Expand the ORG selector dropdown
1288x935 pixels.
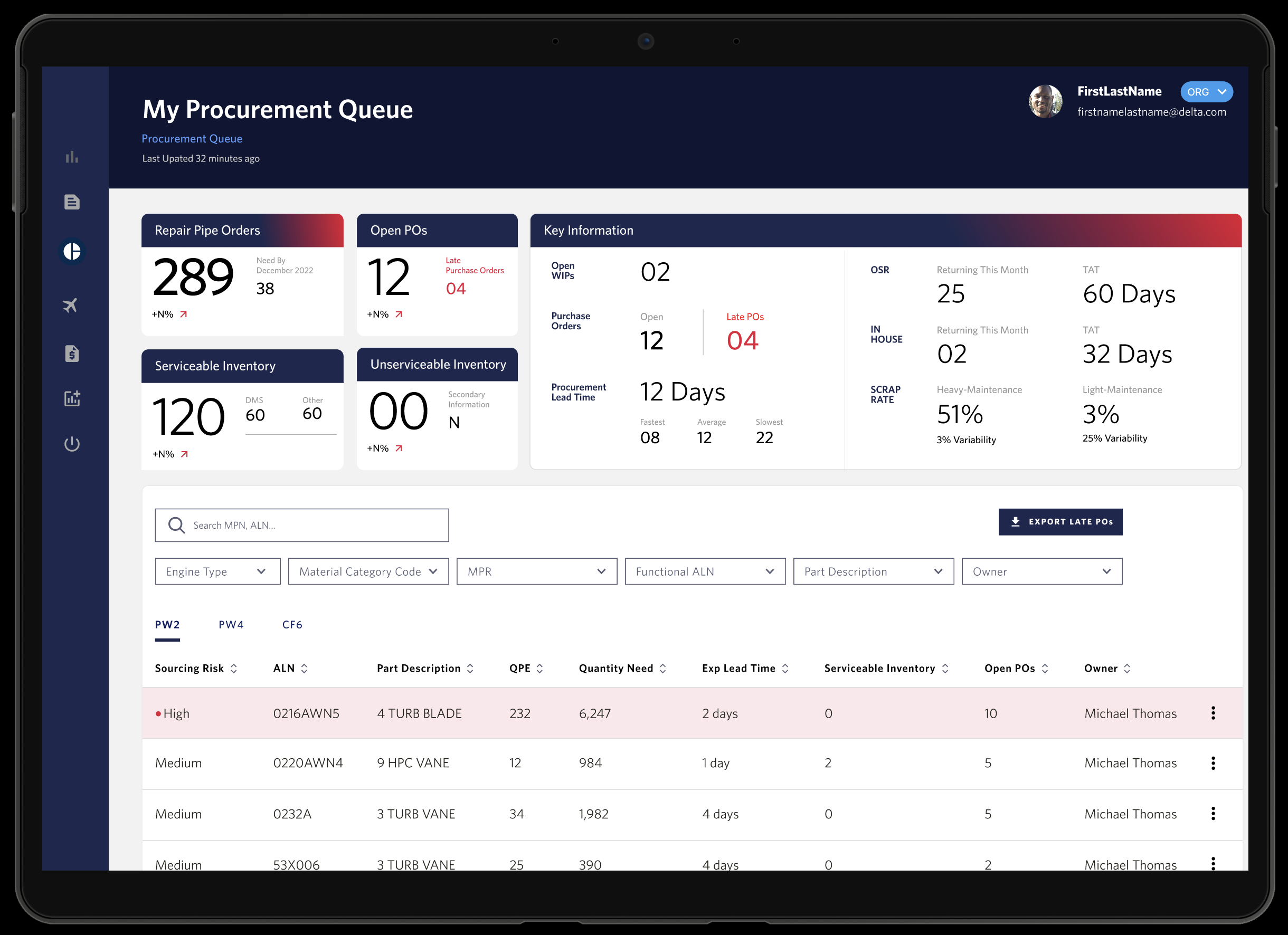[1206, 92]
